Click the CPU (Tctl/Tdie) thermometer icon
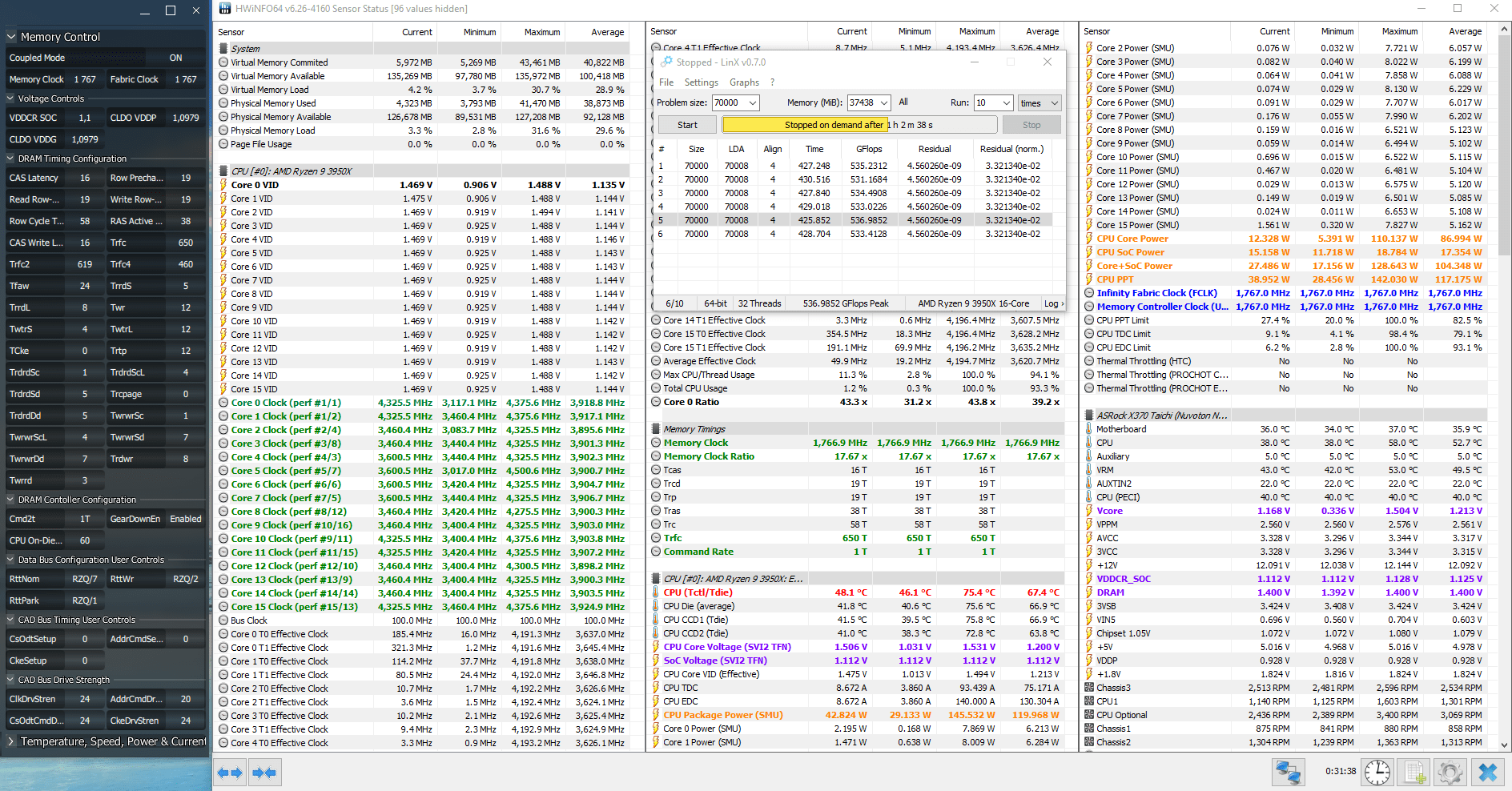This screenshot has height=791, width=1512. [x=656, y=592]
